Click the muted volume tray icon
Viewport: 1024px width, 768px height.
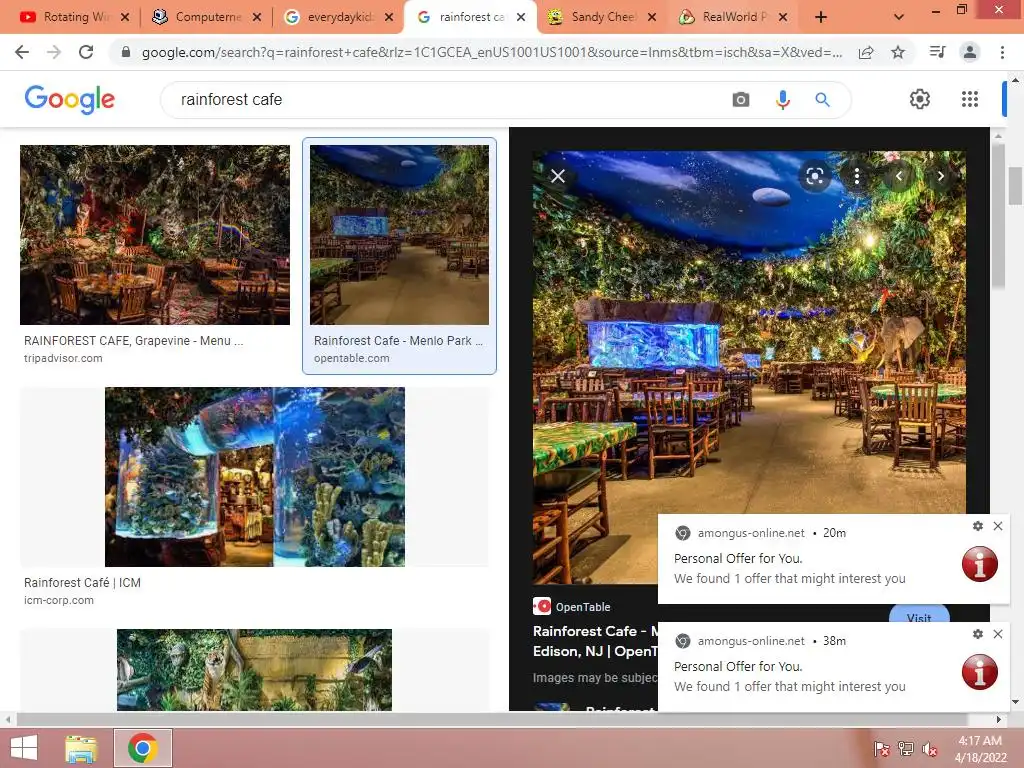coord(929,749)
